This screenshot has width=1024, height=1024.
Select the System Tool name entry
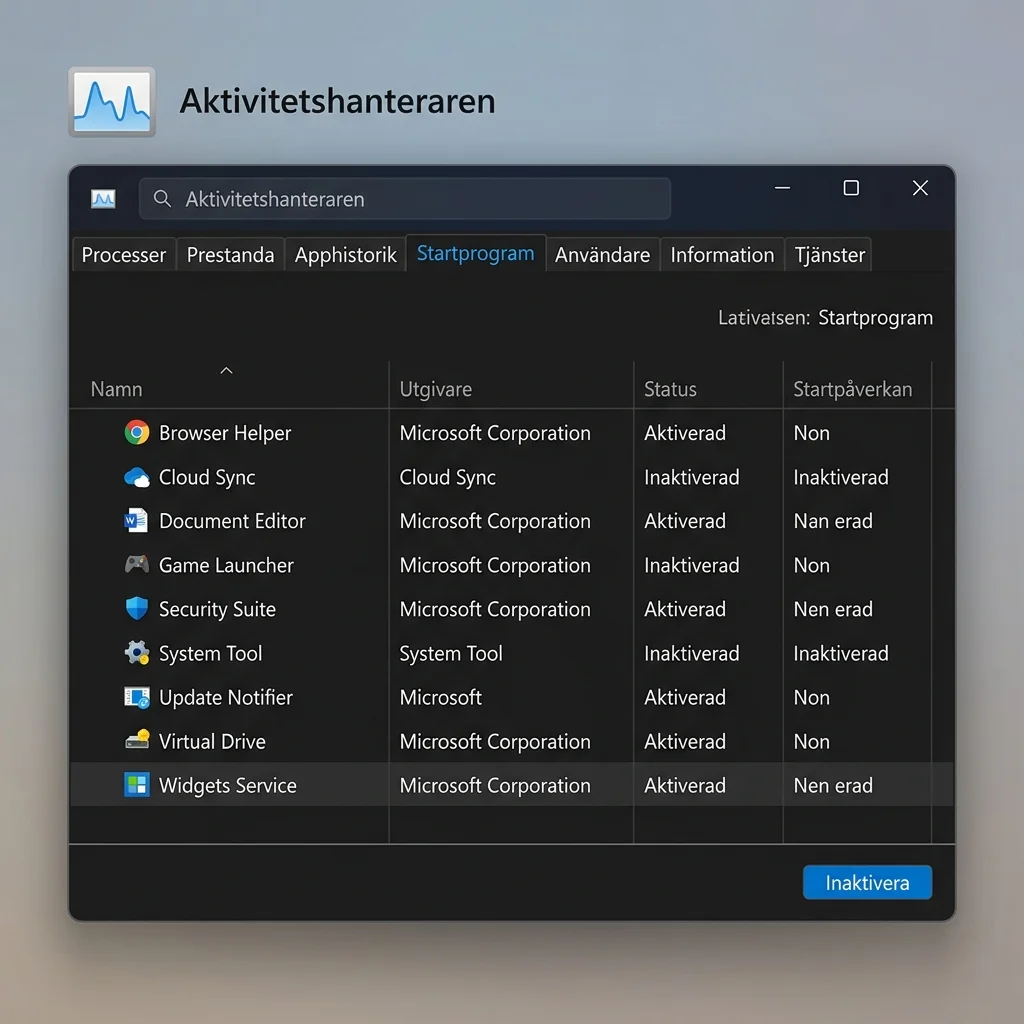click(210, 654)
